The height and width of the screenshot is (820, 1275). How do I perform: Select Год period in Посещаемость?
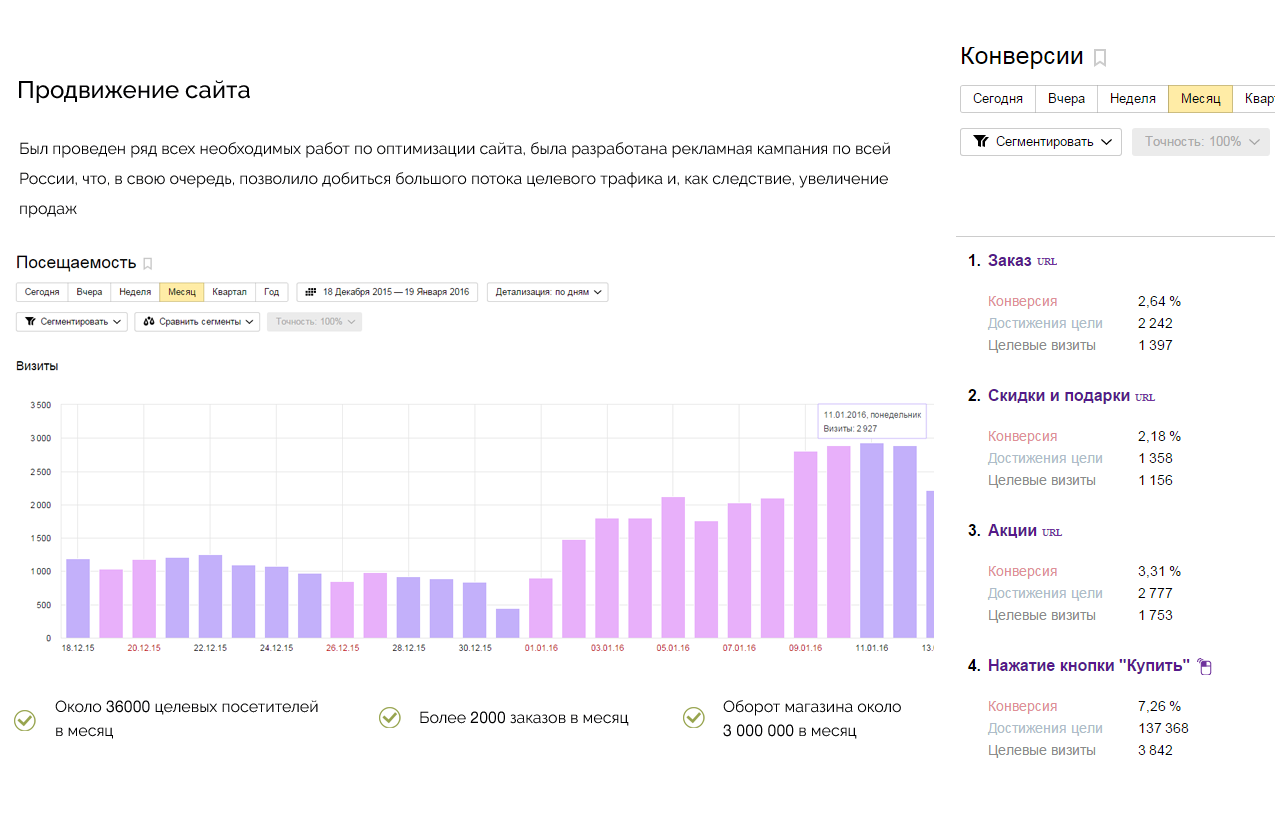coord(271,292)
